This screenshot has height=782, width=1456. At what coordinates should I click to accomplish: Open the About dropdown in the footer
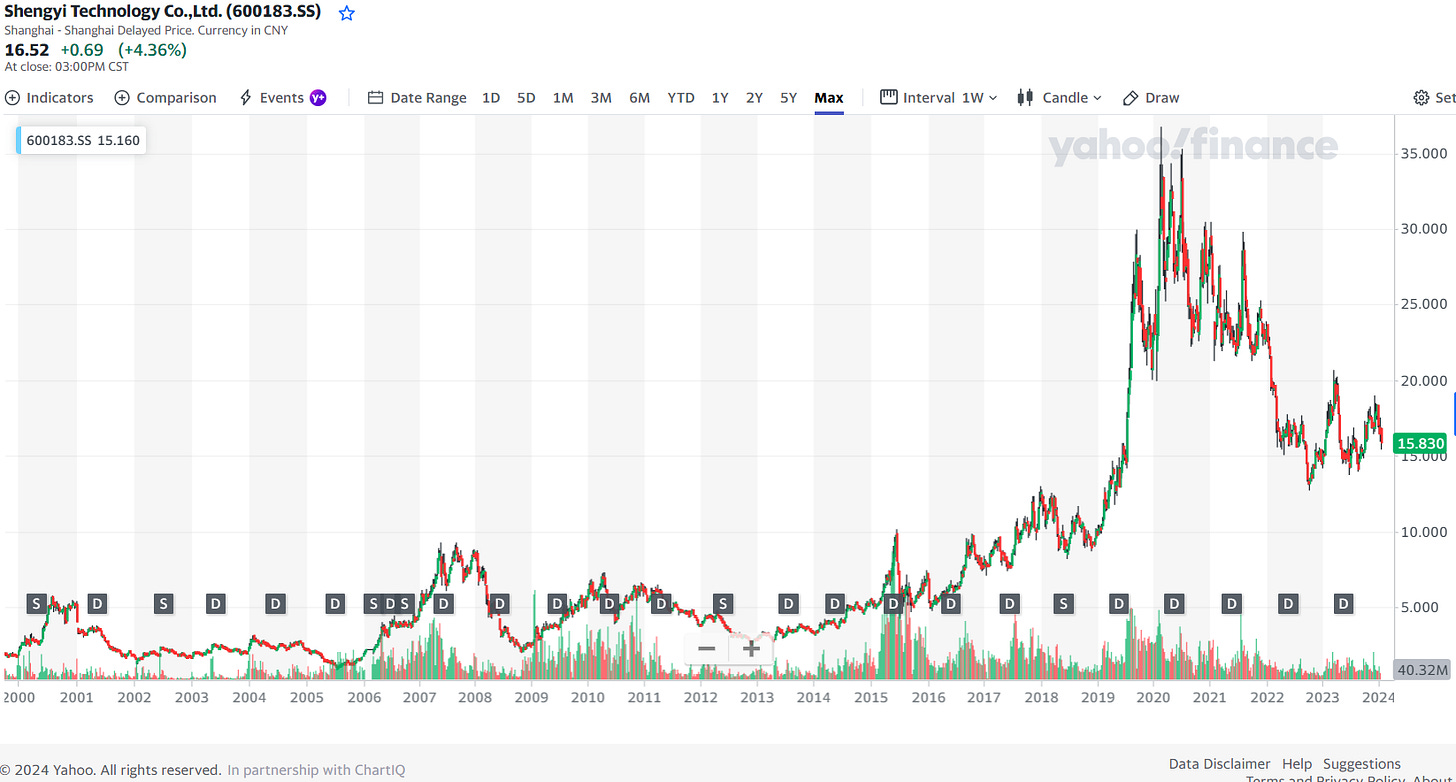1432,777
